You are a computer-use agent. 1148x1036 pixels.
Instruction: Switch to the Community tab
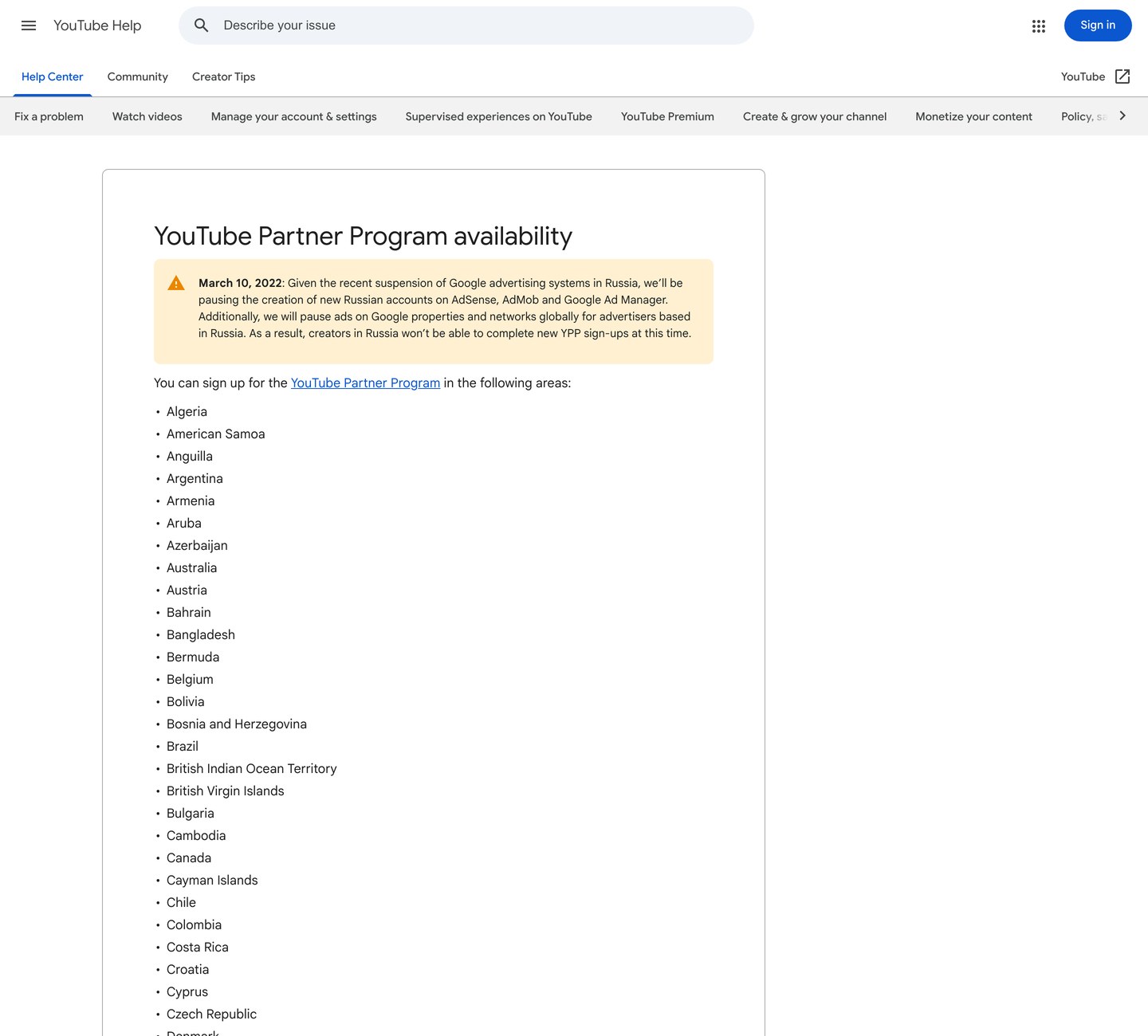(x=138, y=77)
